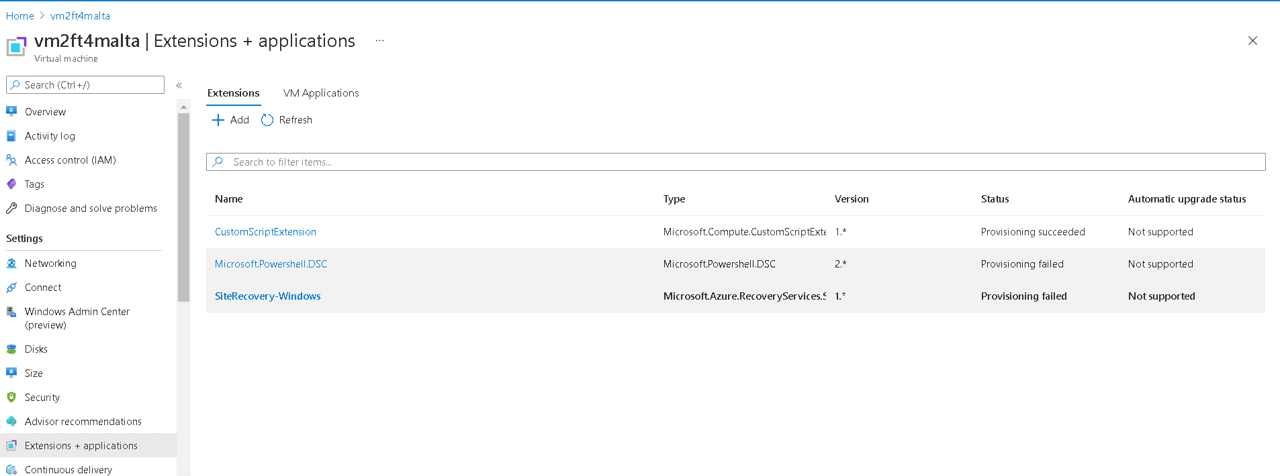Screen dimensions: 1280x476
Task: Click the sidebar vertical scrollbar thumb
Action: point(183,207)
